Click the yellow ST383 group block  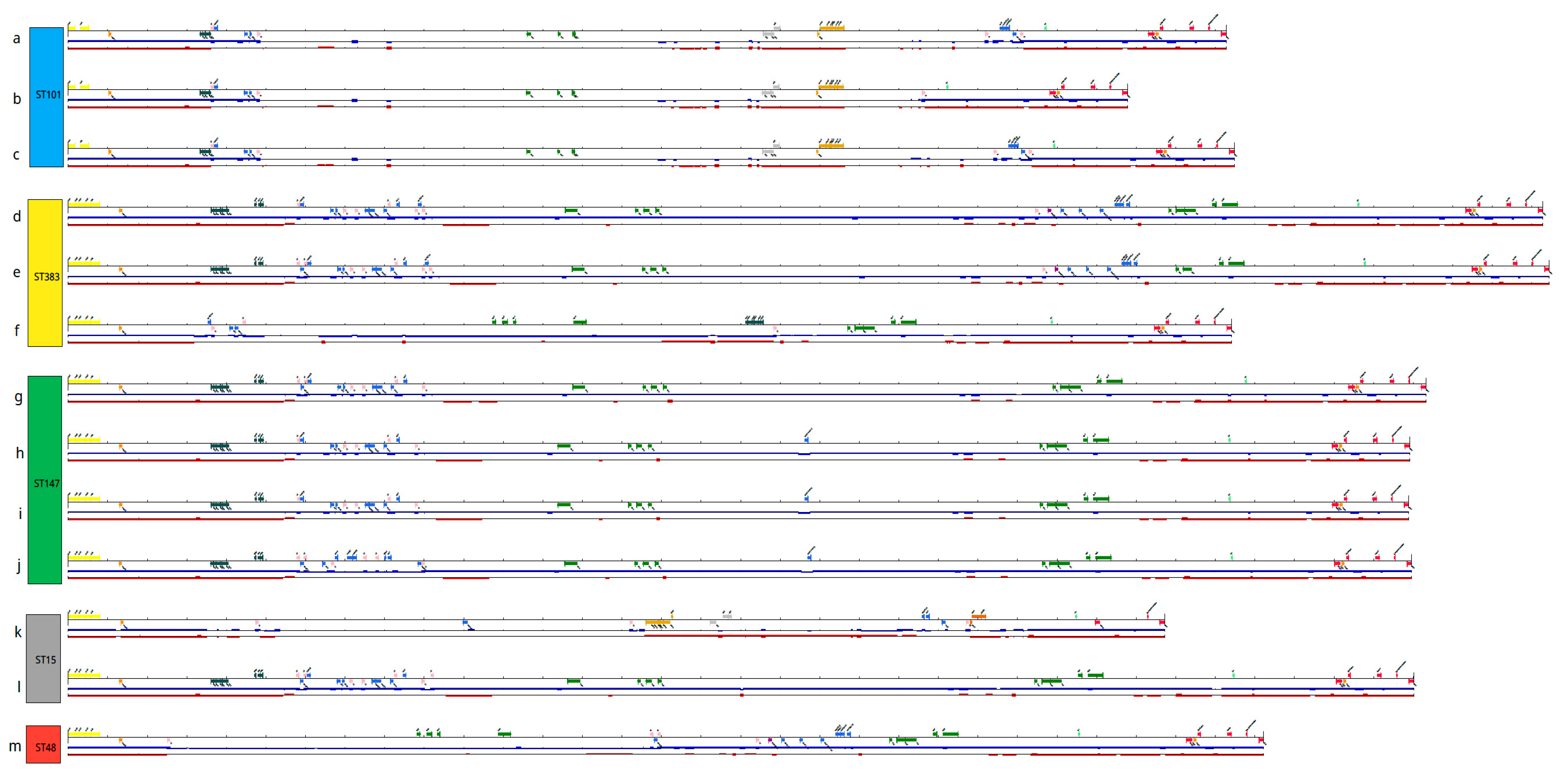pyautogui.click(x=45, y=273)
